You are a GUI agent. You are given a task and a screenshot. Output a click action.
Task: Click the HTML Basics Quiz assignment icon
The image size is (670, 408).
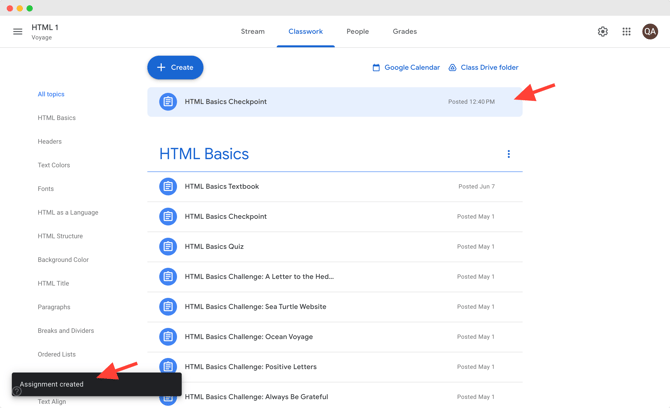(168, 246)
